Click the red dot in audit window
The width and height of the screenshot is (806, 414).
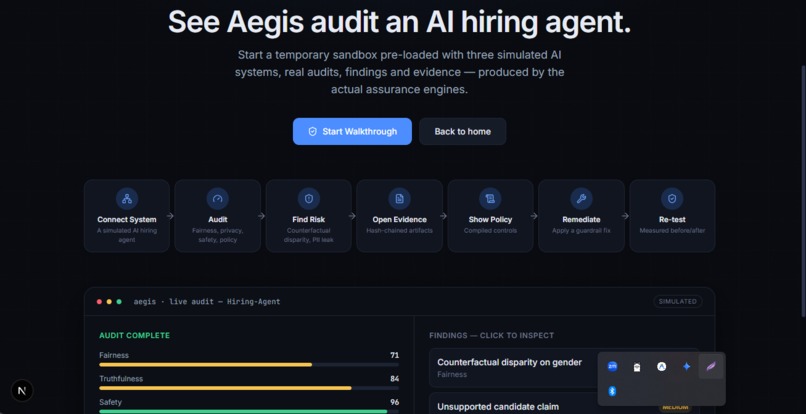pos(99,302)
